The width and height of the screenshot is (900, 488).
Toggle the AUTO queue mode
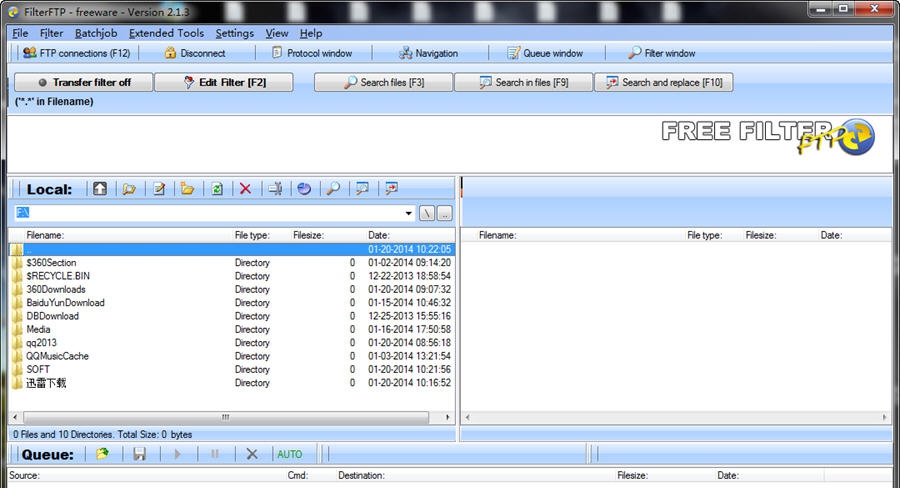(x=290, y=454)
